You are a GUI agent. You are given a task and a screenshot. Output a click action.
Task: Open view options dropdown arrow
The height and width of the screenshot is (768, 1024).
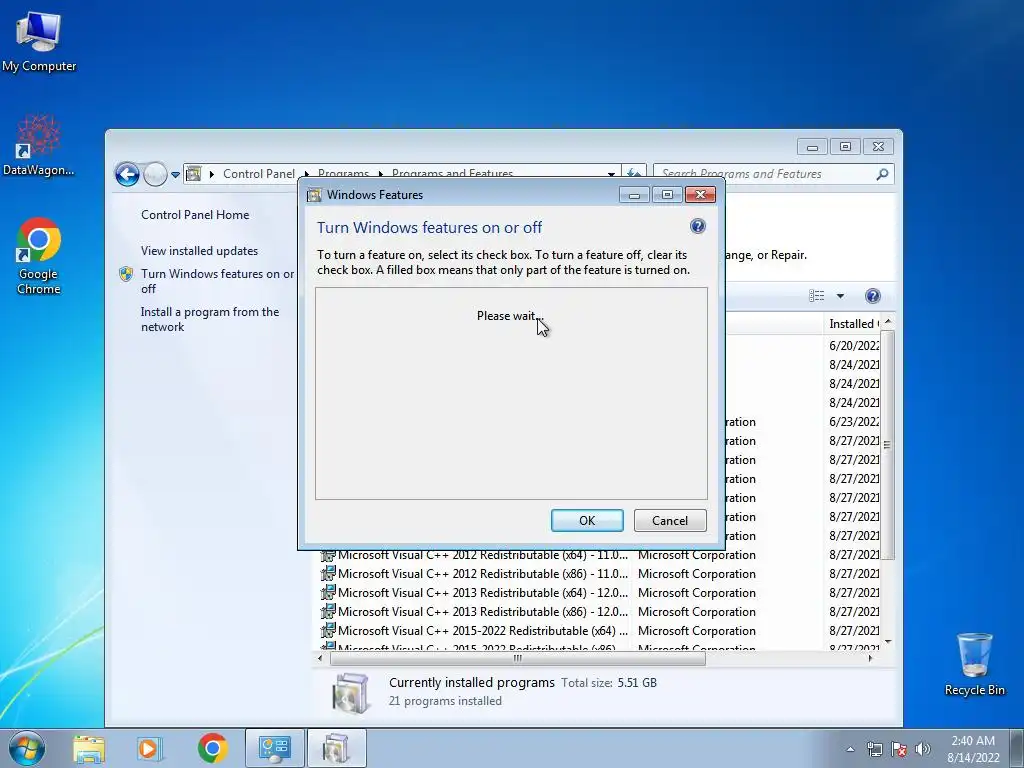click(840, 296)
